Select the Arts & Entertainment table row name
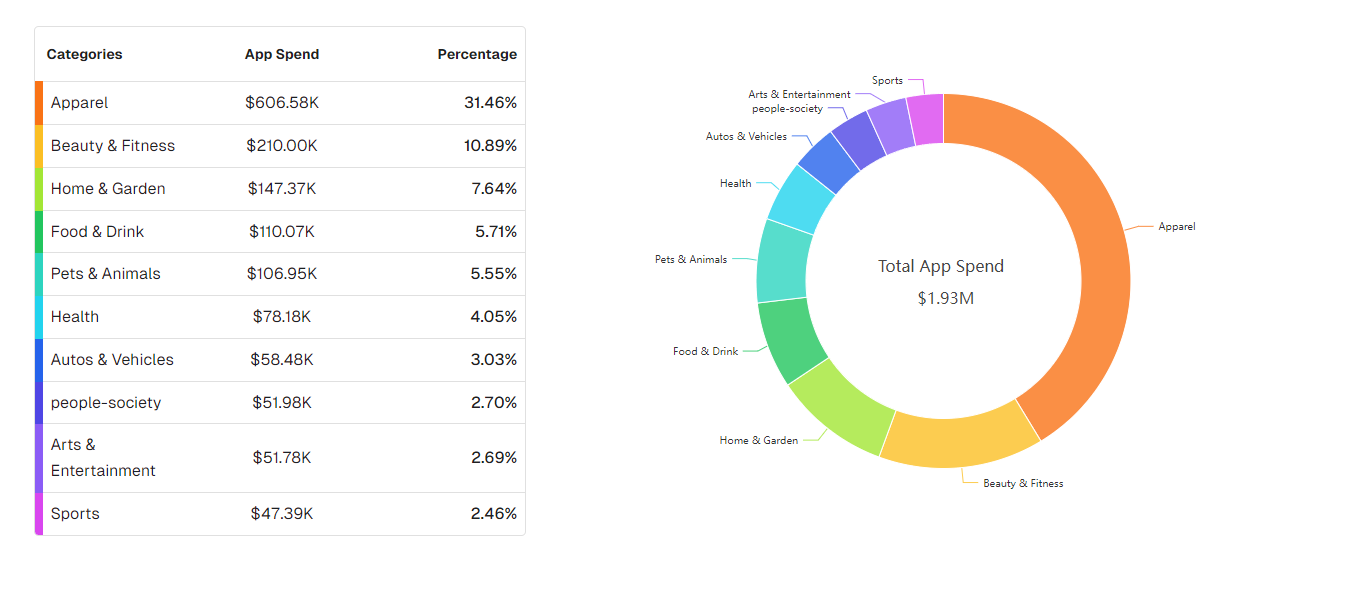This screenshot has width=1355, height=610. point(103,458)
